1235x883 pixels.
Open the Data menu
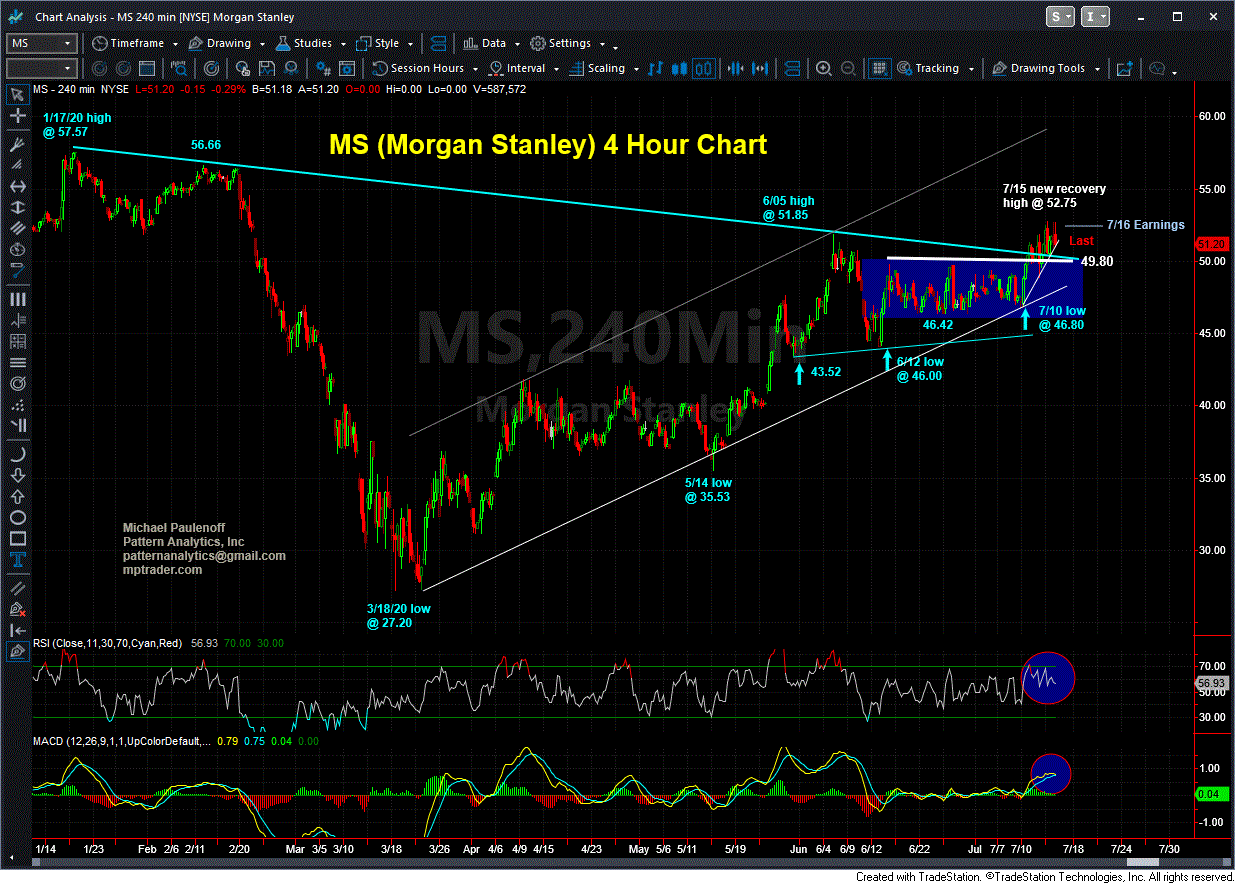click(x=485, y=43)
